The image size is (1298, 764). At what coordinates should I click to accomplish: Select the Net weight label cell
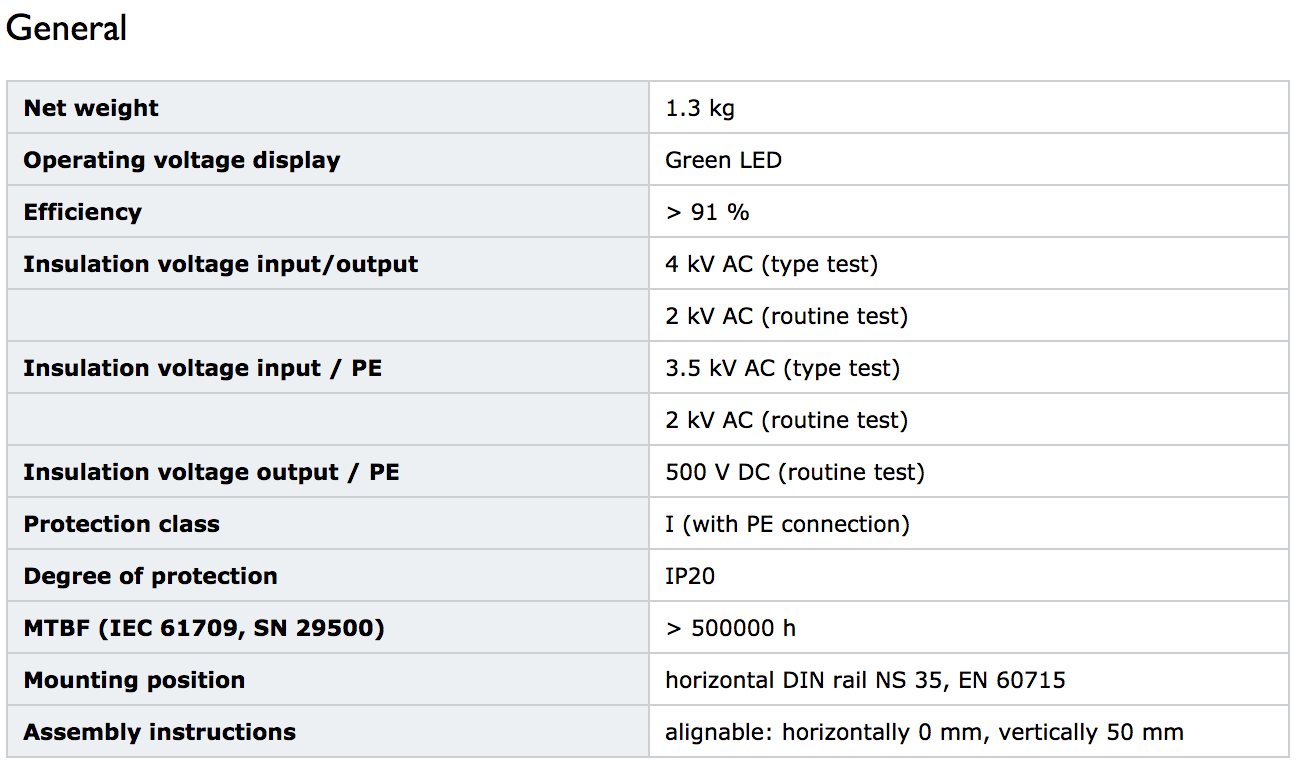[328, 107]
